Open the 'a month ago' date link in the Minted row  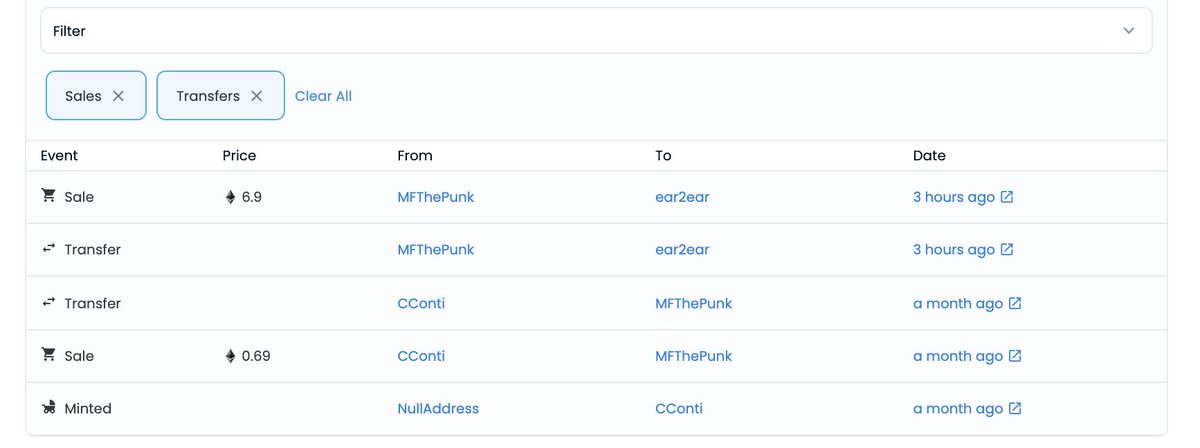pyautogui.click(x=958, y=409)
